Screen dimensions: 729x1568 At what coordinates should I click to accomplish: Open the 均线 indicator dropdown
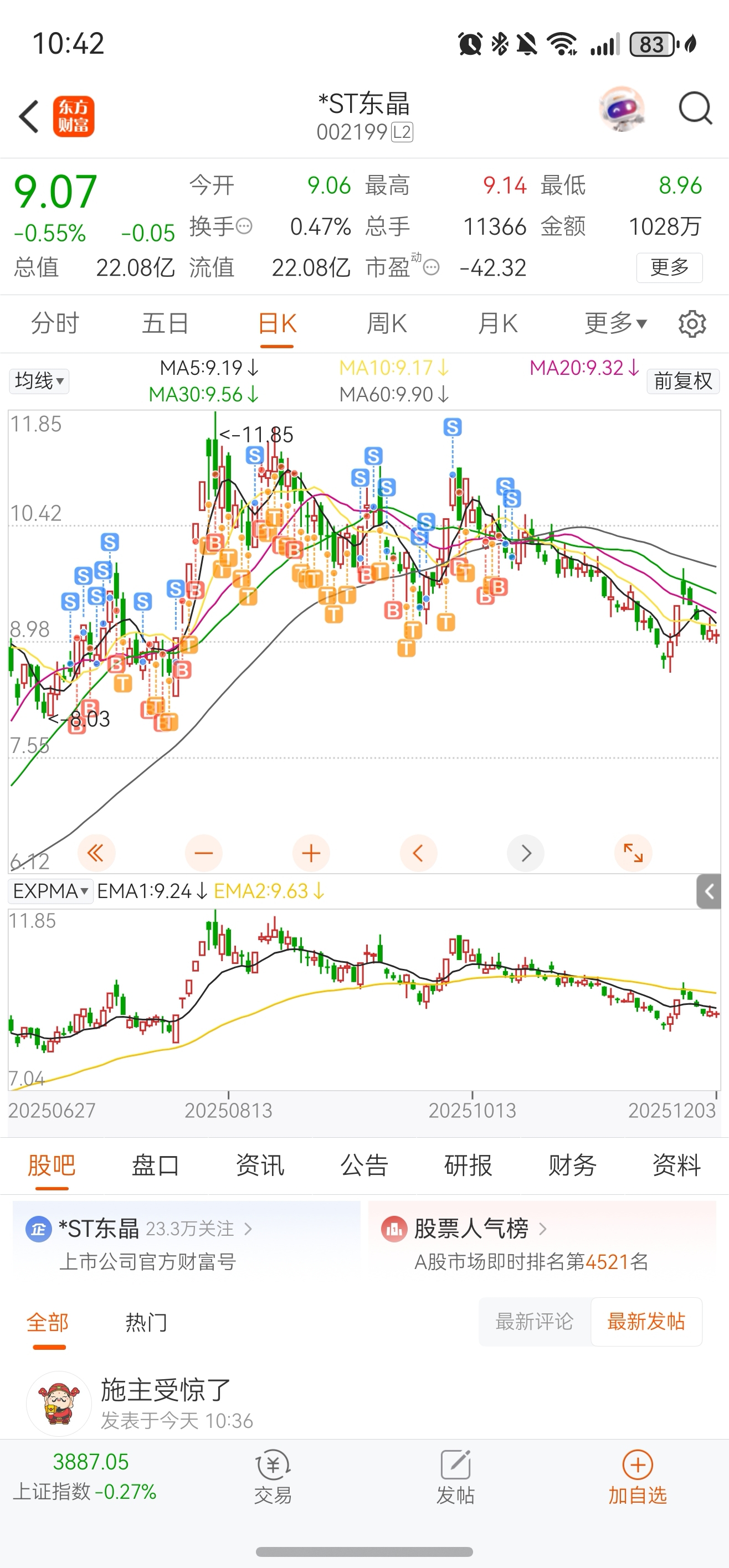pos(39,381)
